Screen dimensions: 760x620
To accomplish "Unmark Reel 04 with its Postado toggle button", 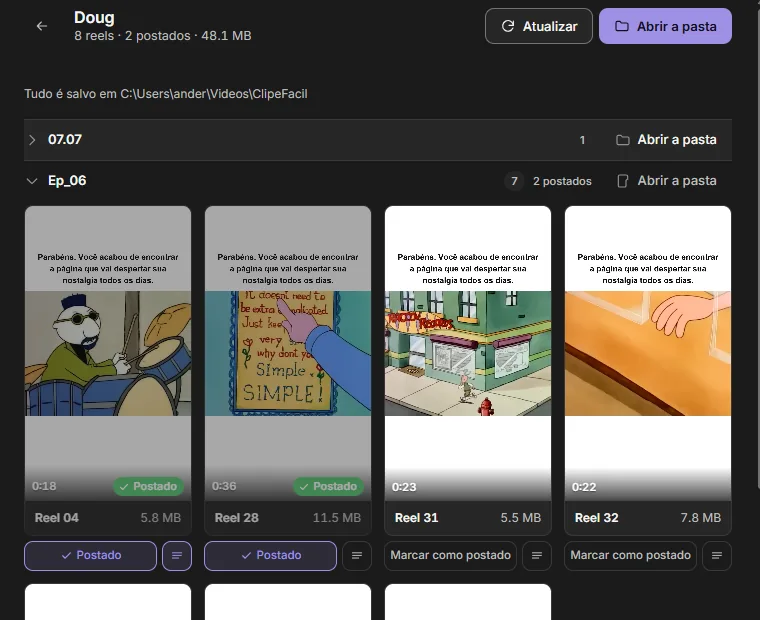I will 91,556.
